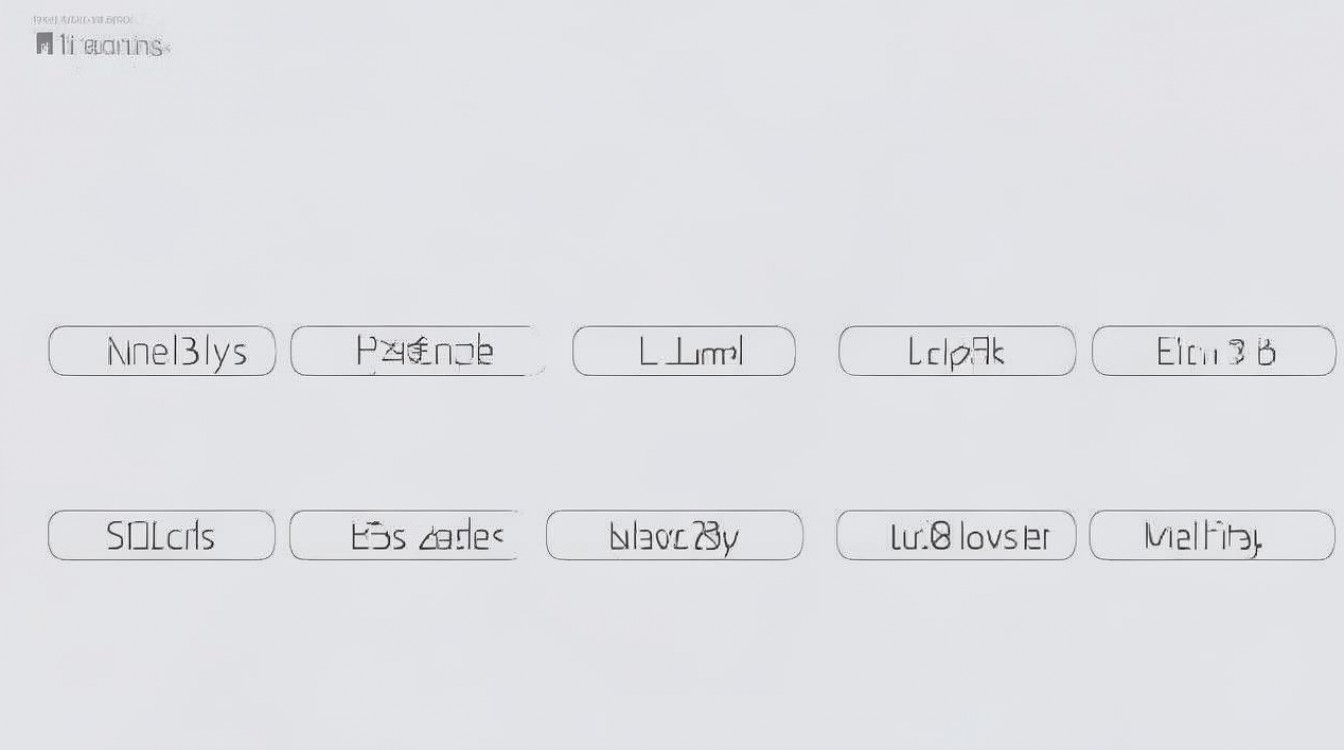Choose the rounded option starting with 'SDL'
1344x750 pixels.
162,536
